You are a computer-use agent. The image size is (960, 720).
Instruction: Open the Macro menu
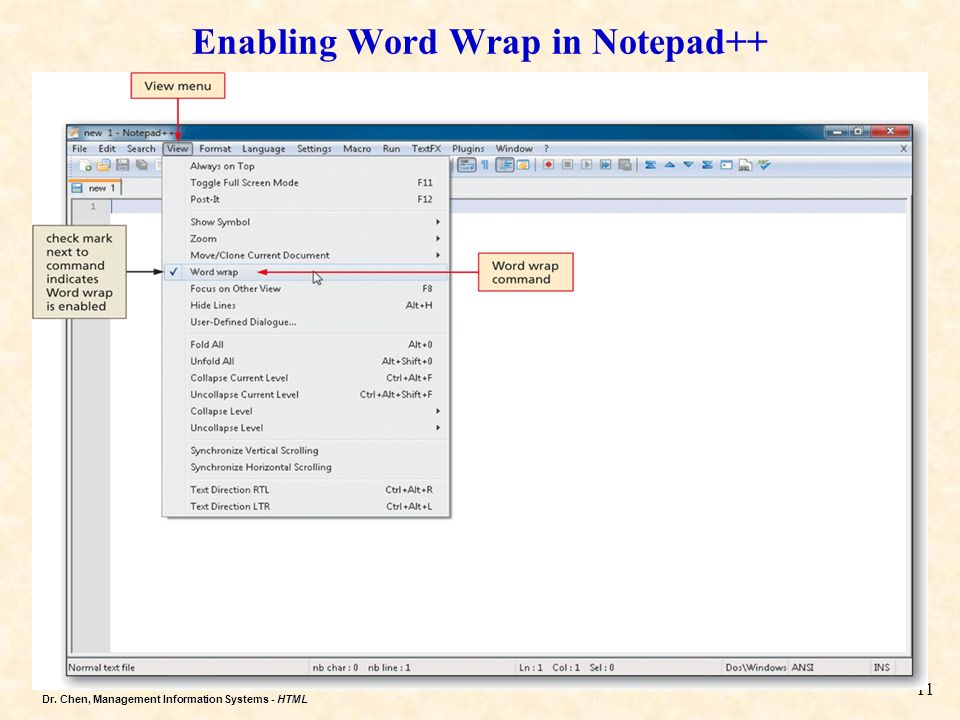tap(357, 148)
